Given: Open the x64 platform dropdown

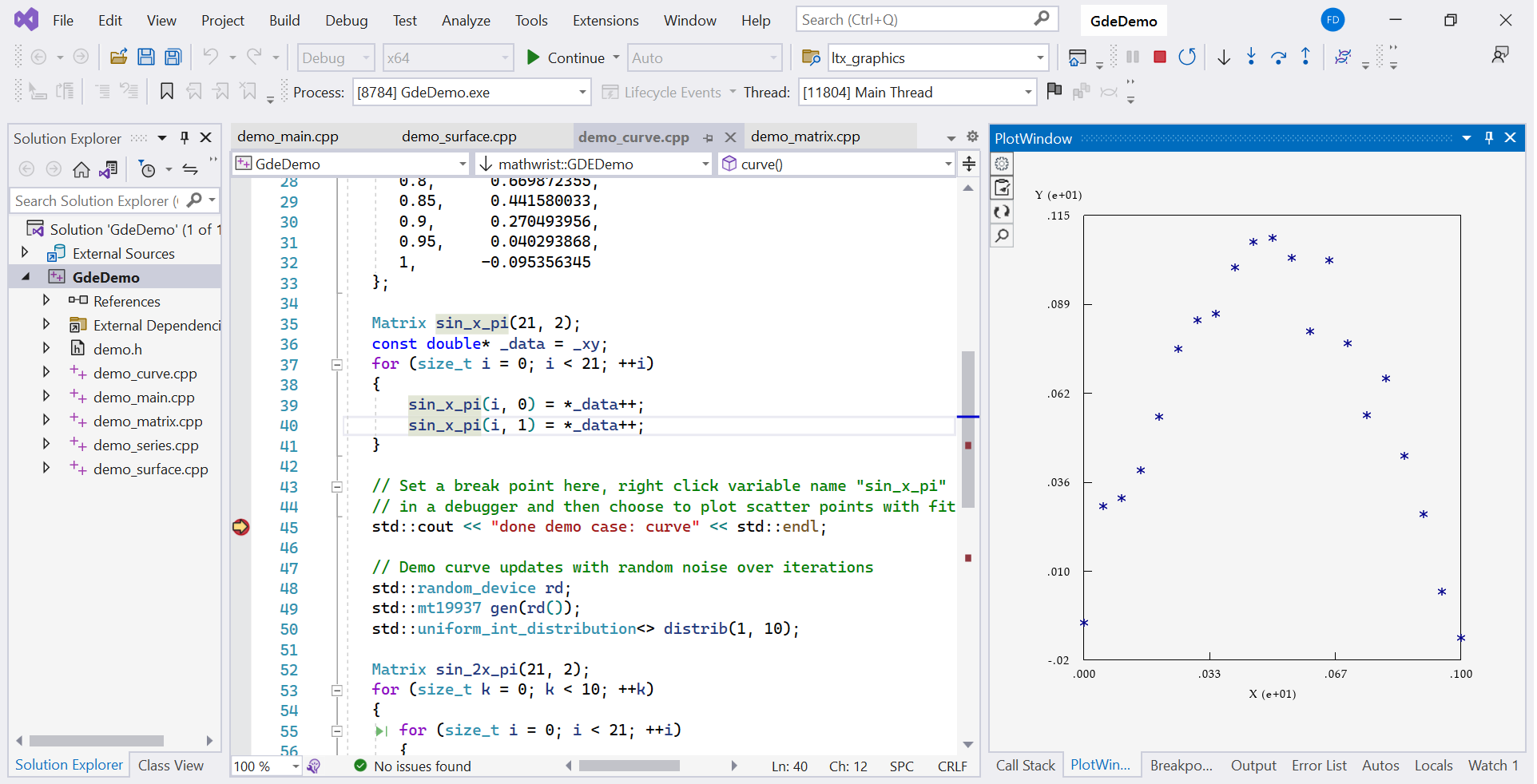Looking at the screenshot, I should [x=505, y=57].
